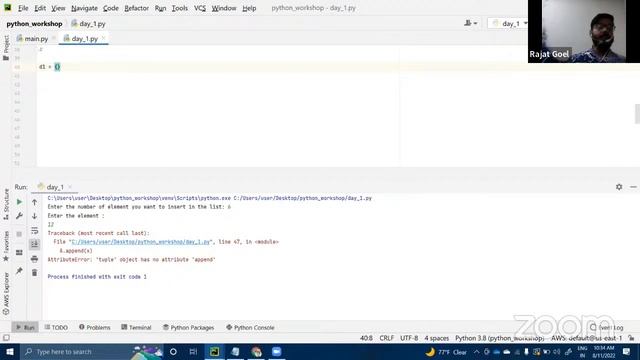Open the AWS Explorer sidebar panel

tap(6, 293)
